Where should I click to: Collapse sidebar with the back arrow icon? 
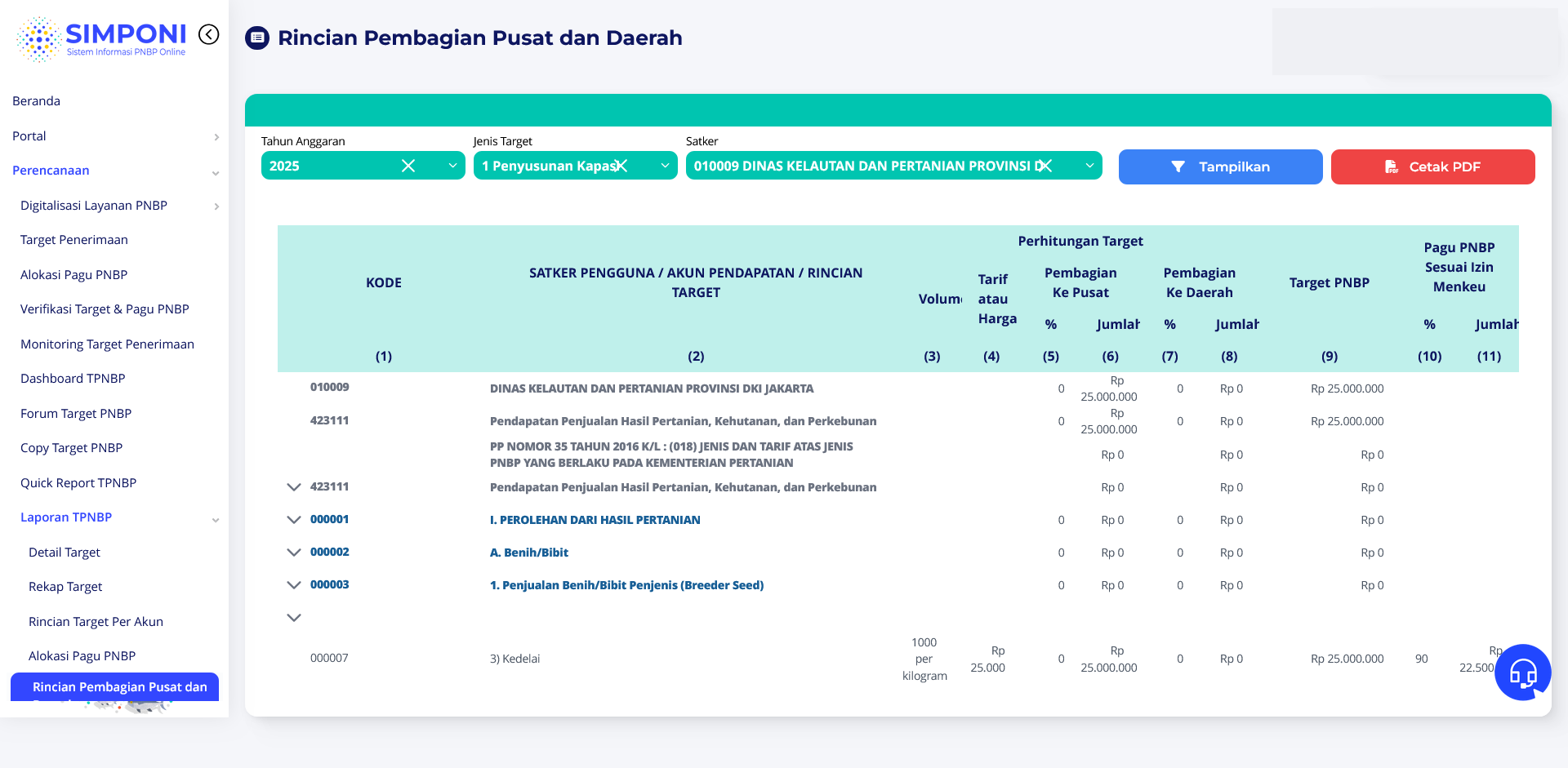pos(209,34)
